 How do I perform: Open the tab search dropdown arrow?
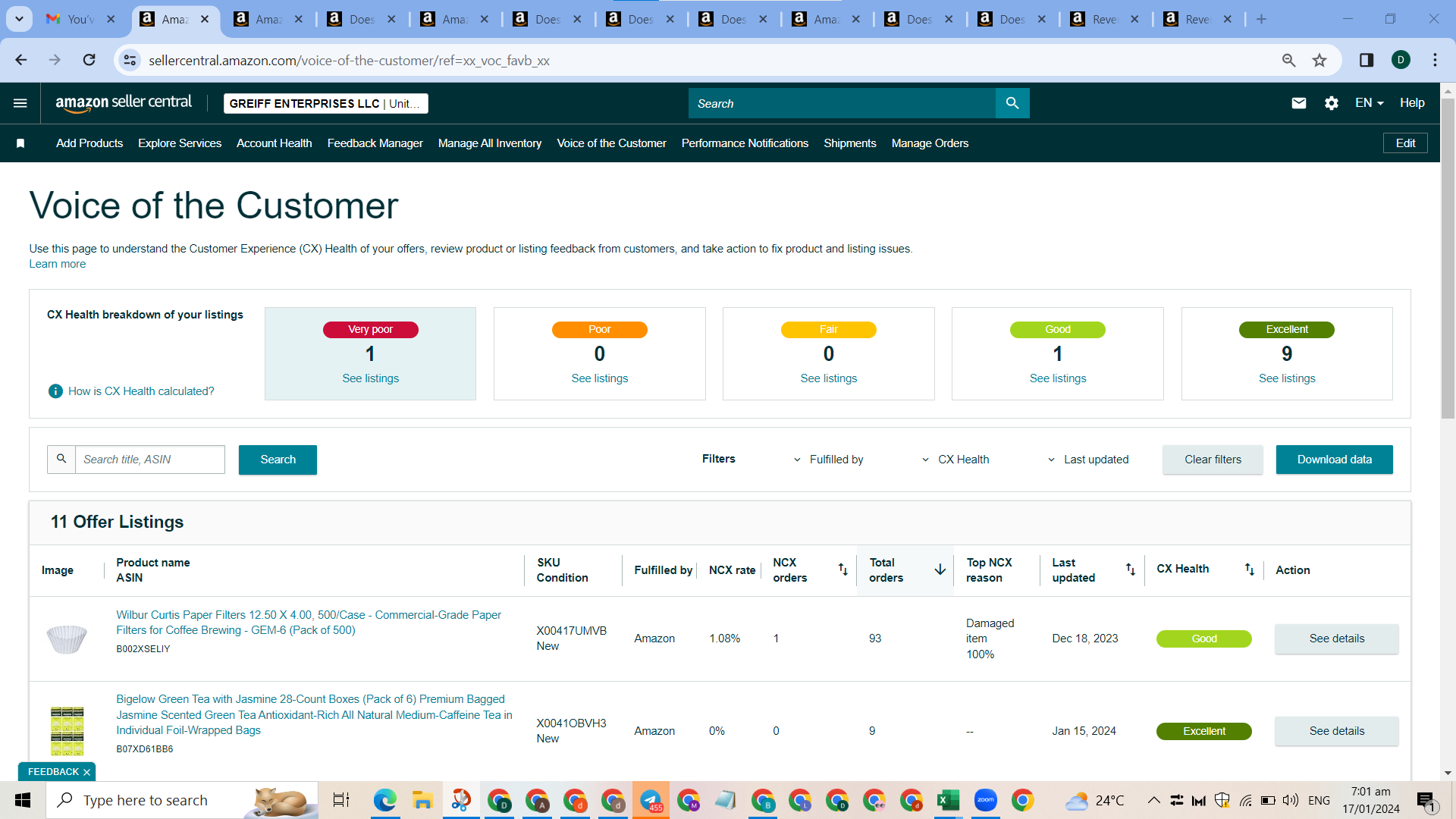[x=19, y=19]
